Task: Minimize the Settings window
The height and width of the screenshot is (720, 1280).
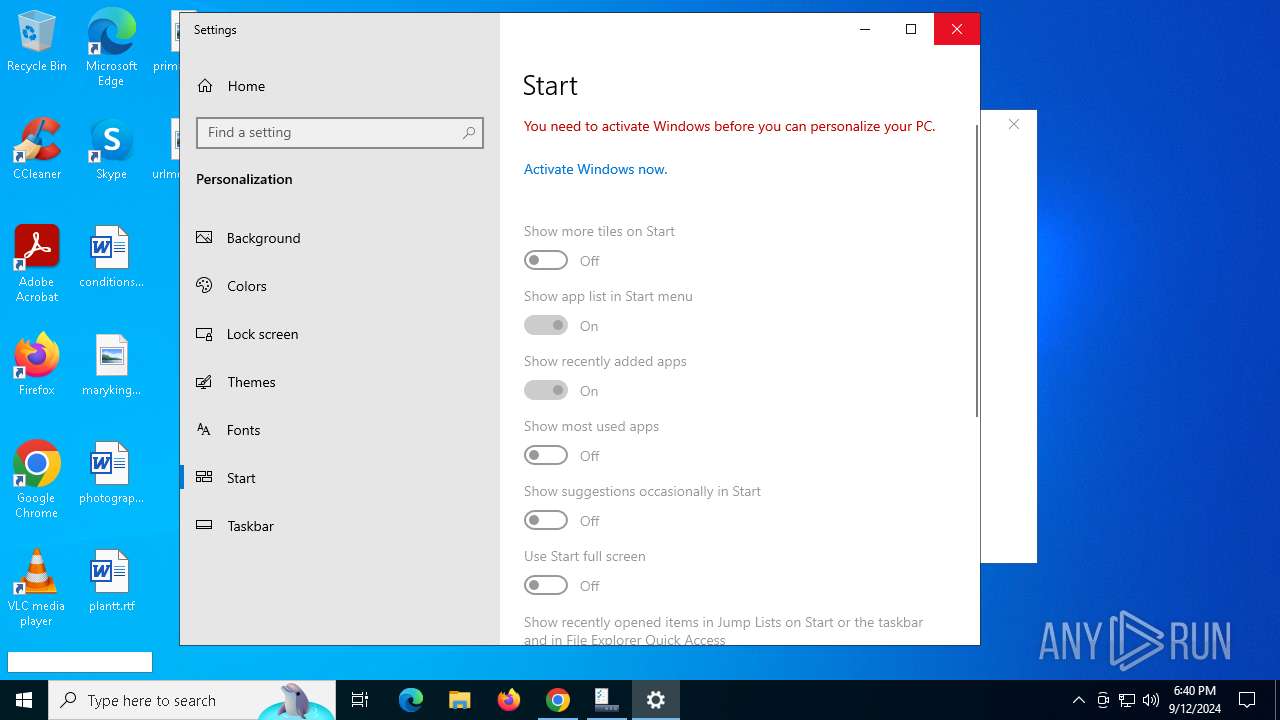Action: point(865,29)
